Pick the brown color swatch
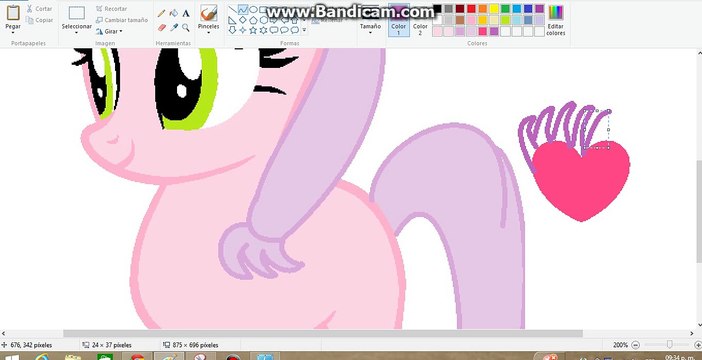 click(460, 20)
